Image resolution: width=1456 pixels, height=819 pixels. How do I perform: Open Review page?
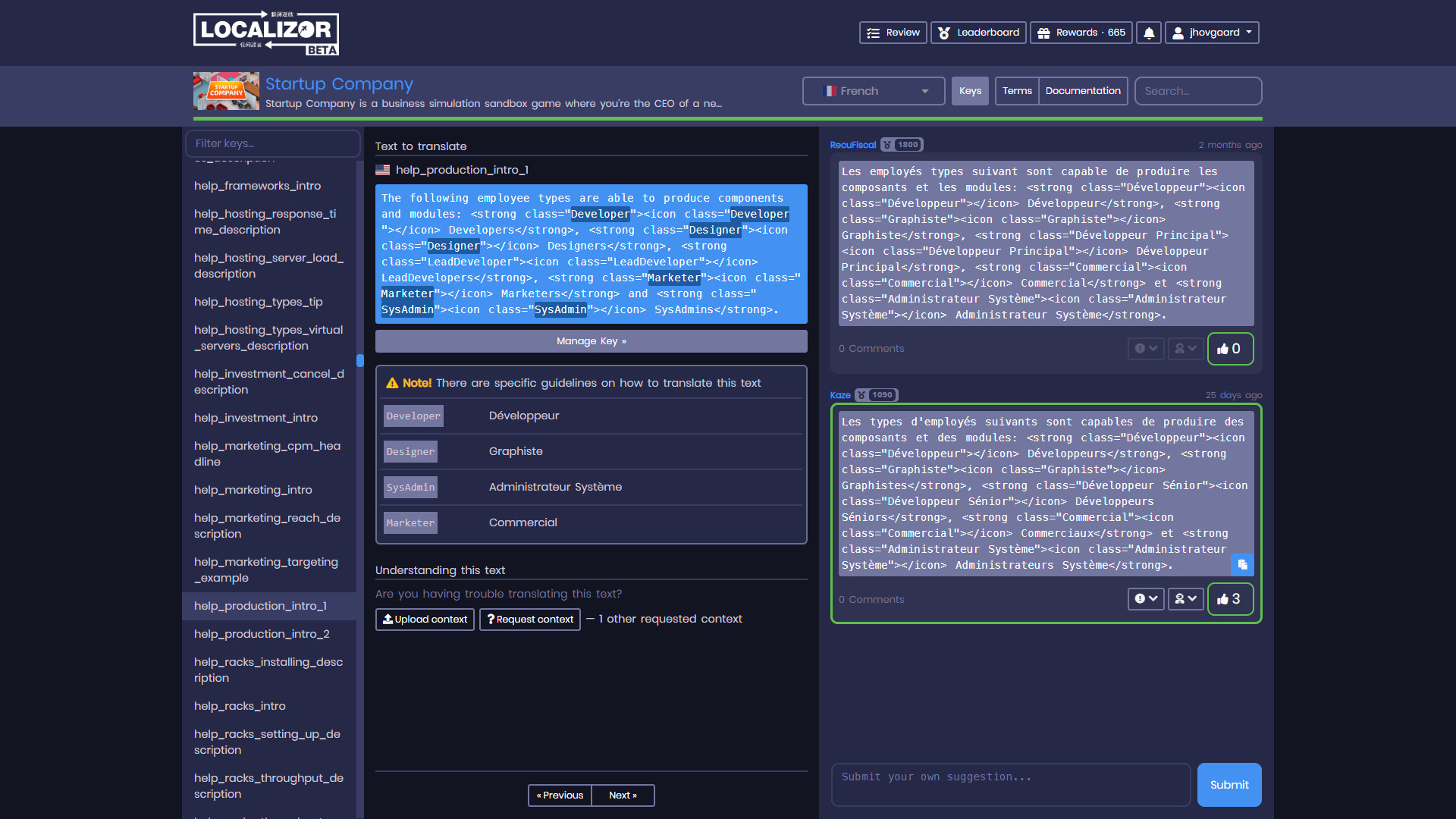pos(893,33)
